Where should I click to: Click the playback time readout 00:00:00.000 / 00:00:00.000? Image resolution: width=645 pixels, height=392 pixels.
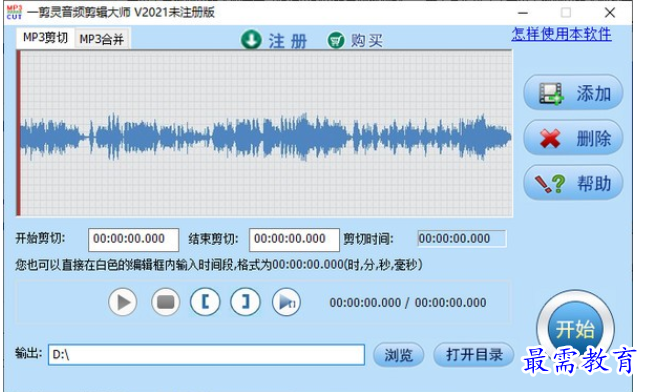point(408,303)
